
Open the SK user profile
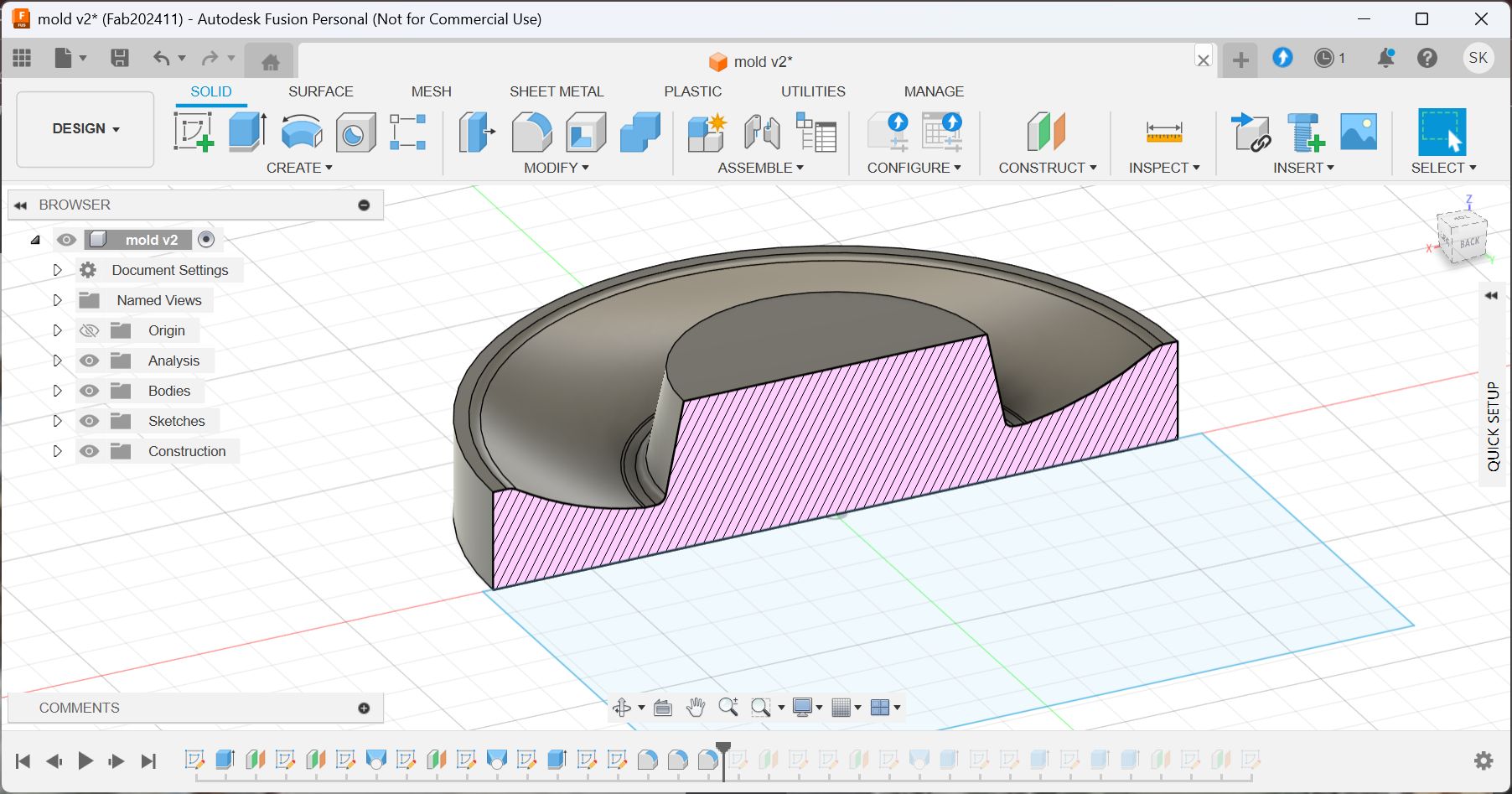[x=1478, y=58]
